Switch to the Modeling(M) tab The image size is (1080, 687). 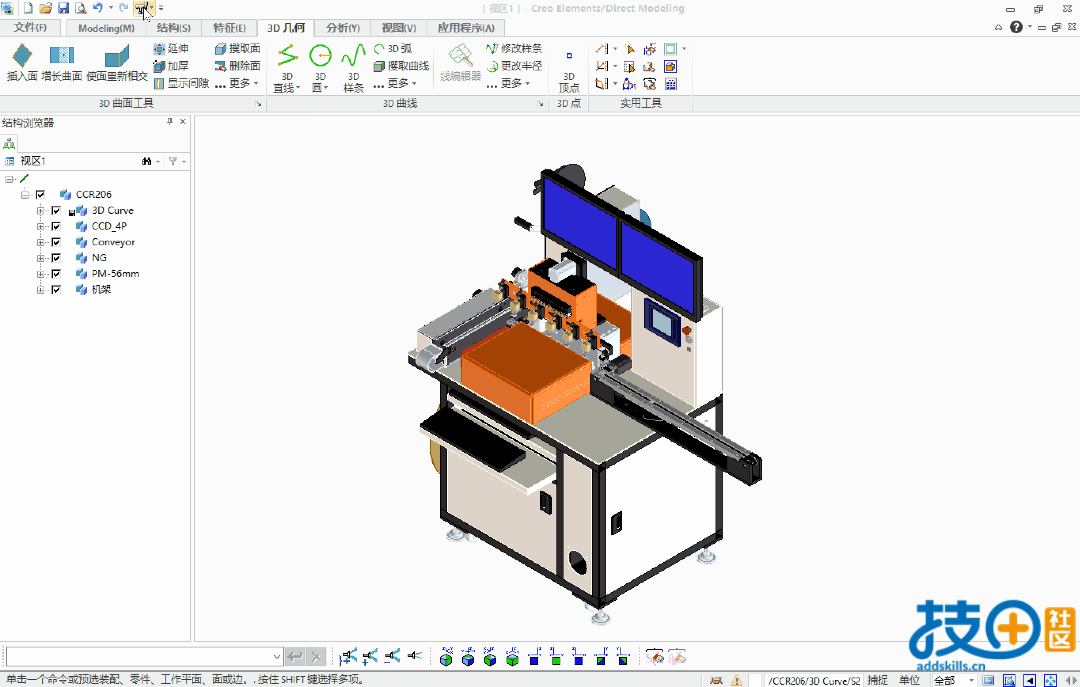pos(106,28)
